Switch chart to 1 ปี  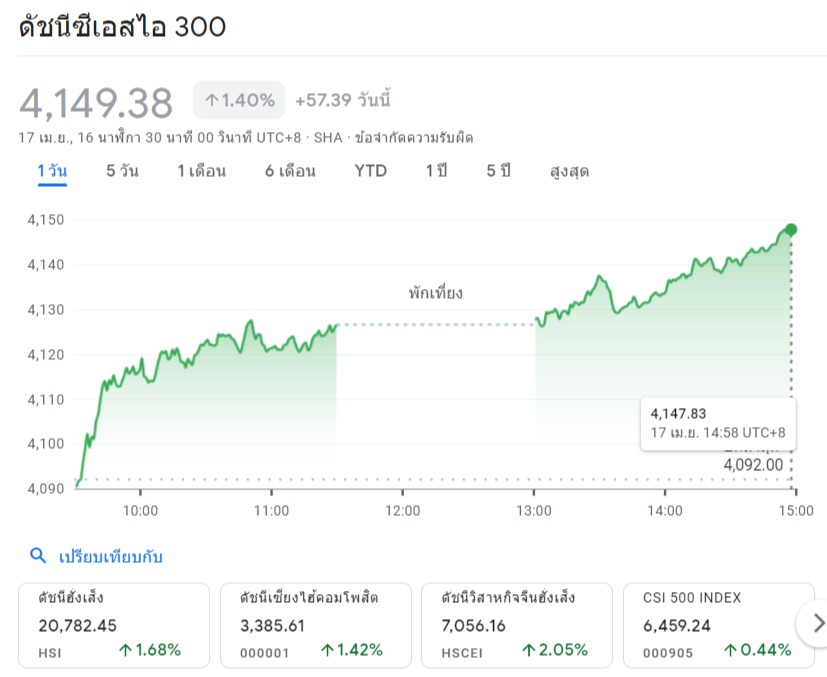[x=436, y=171]
